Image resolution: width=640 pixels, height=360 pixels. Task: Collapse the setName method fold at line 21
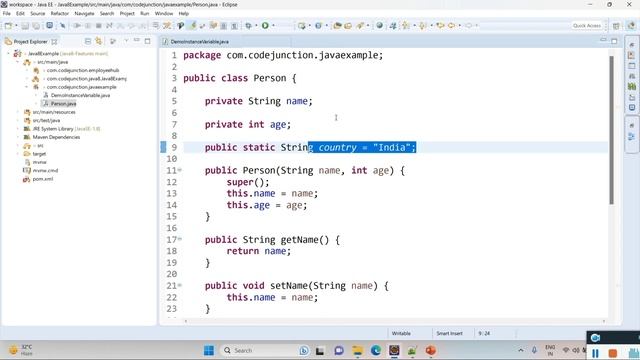coord(180,285)
